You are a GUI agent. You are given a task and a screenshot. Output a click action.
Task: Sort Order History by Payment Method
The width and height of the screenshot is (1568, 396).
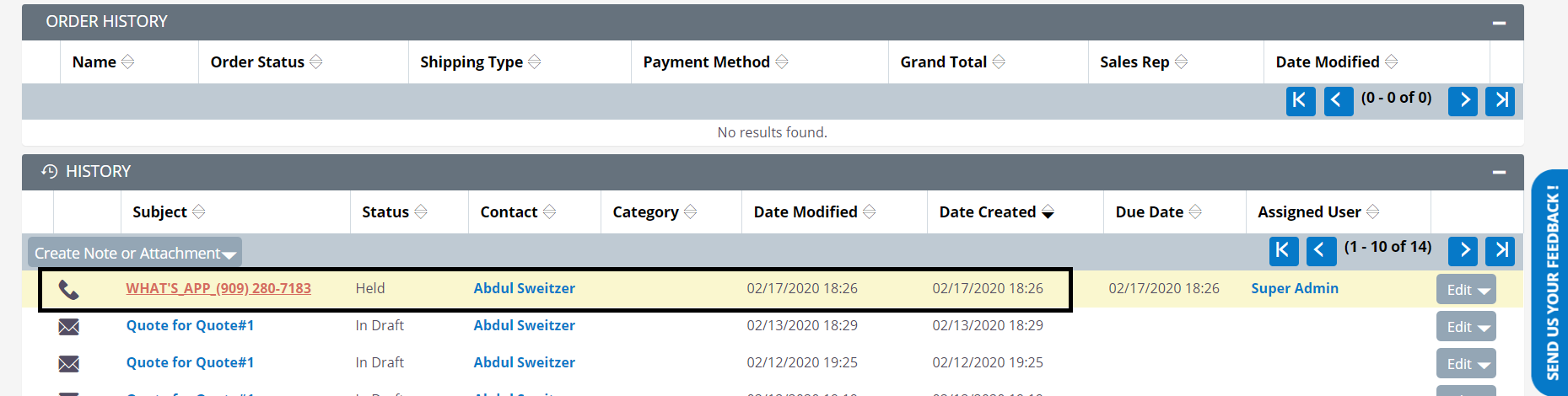[715, 62]
